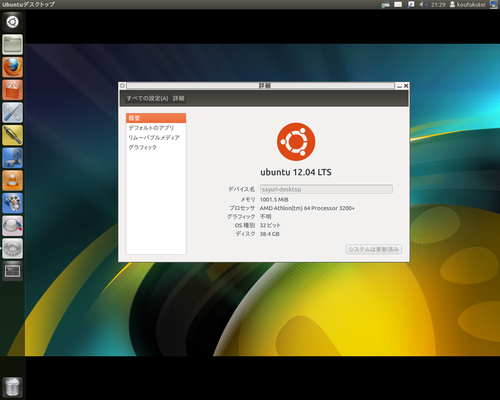Click the AMD Athlon 64 Processor text
Screen dimensions: 500x400
pos(307,208)
